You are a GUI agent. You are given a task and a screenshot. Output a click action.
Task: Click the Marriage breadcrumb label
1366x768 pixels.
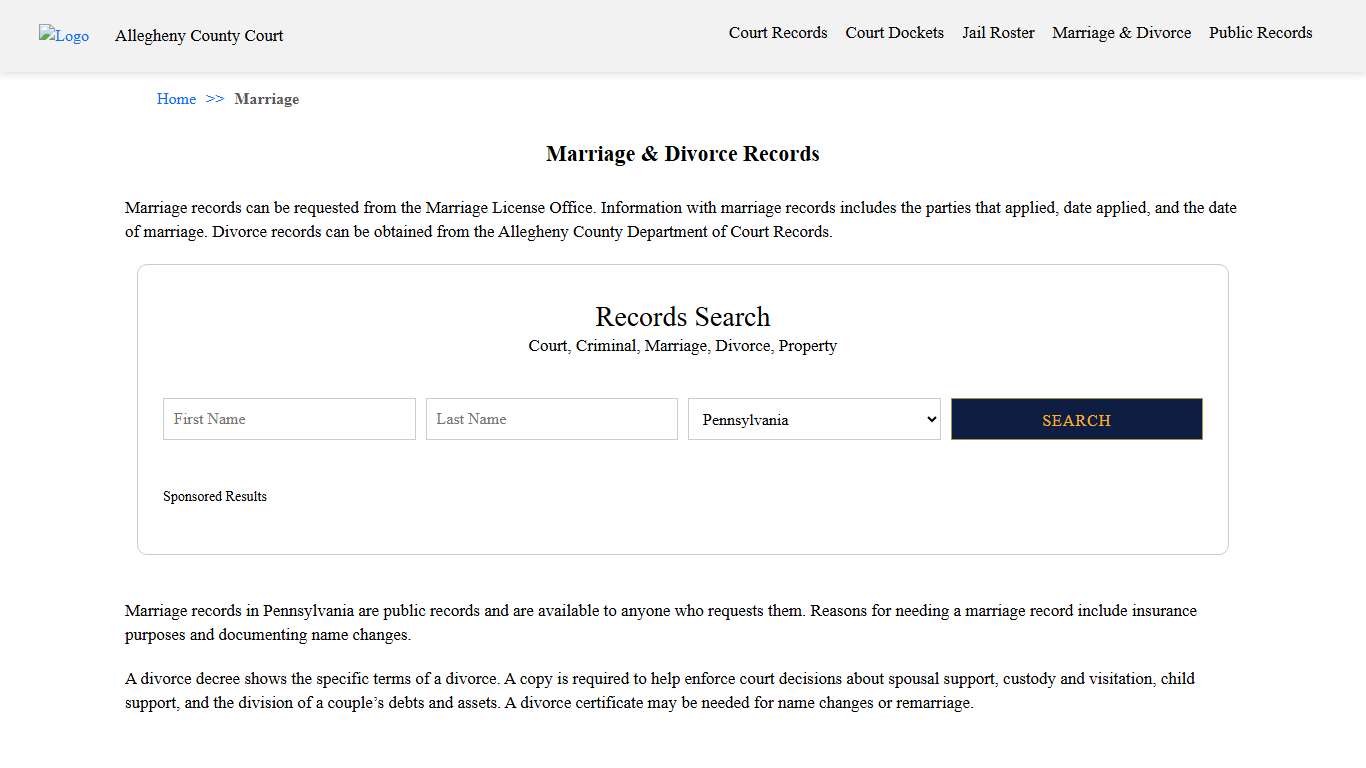point(266,99)
